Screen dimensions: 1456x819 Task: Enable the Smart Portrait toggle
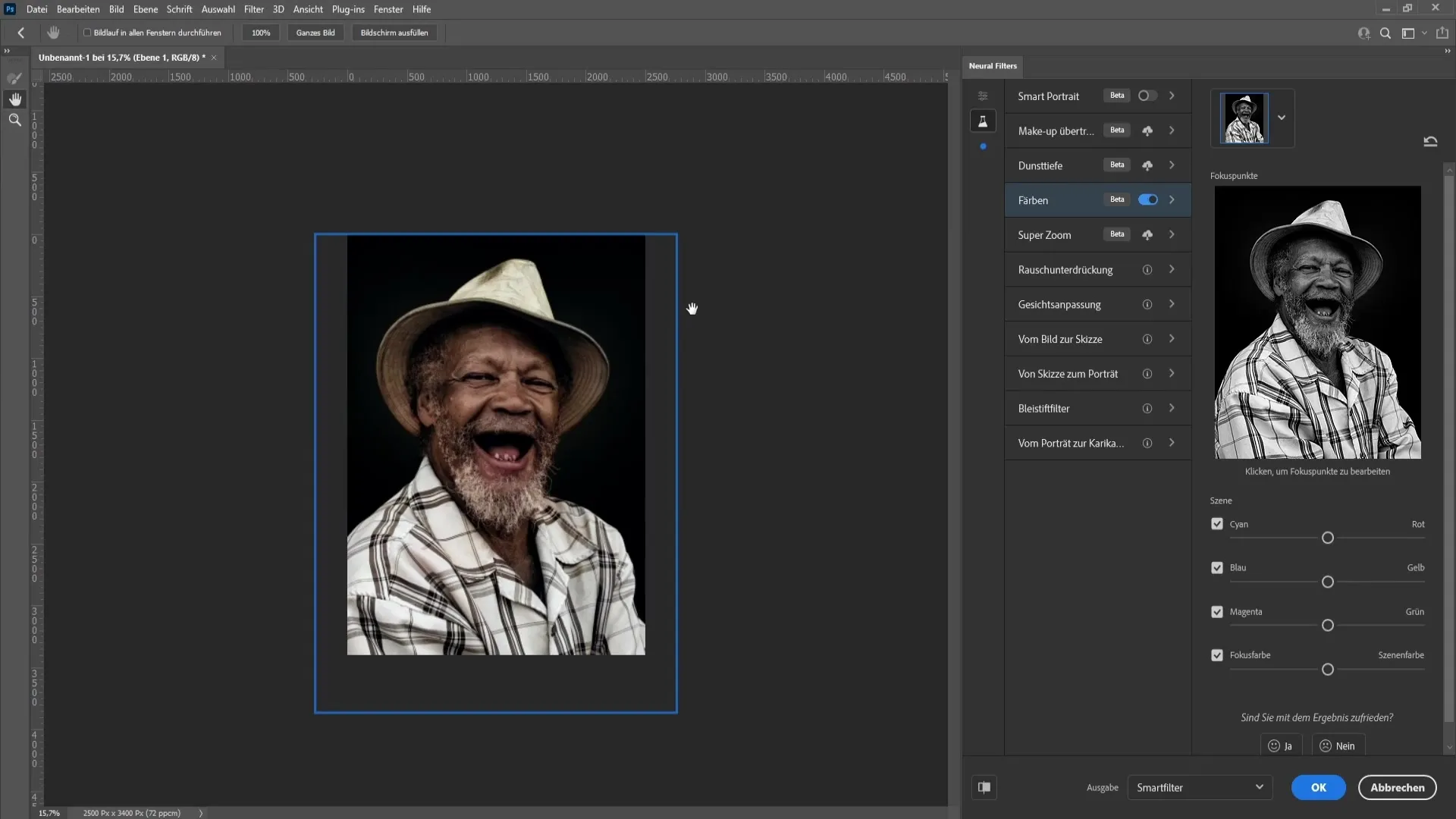pyautogui.click(x=1147, y=96)
